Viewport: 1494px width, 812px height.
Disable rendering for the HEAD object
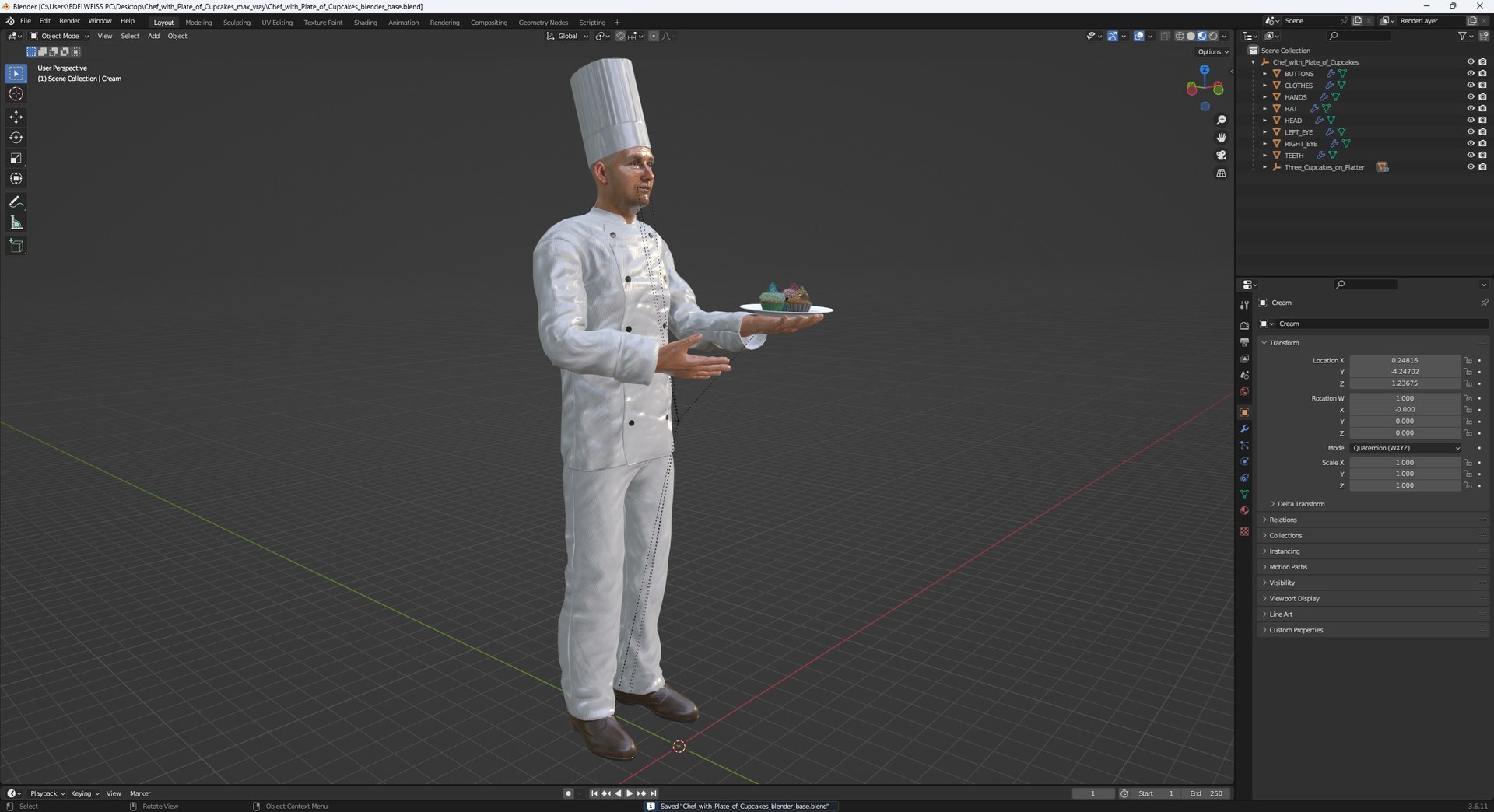1482,120
